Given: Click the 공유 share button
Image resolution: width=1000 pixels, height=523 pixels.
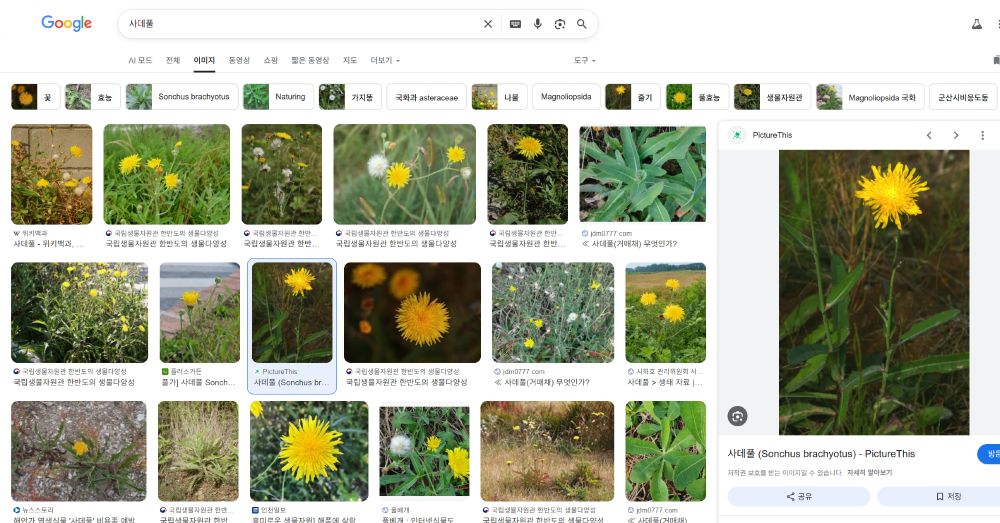Looking at the screenshot, I should tap(798, 496).
